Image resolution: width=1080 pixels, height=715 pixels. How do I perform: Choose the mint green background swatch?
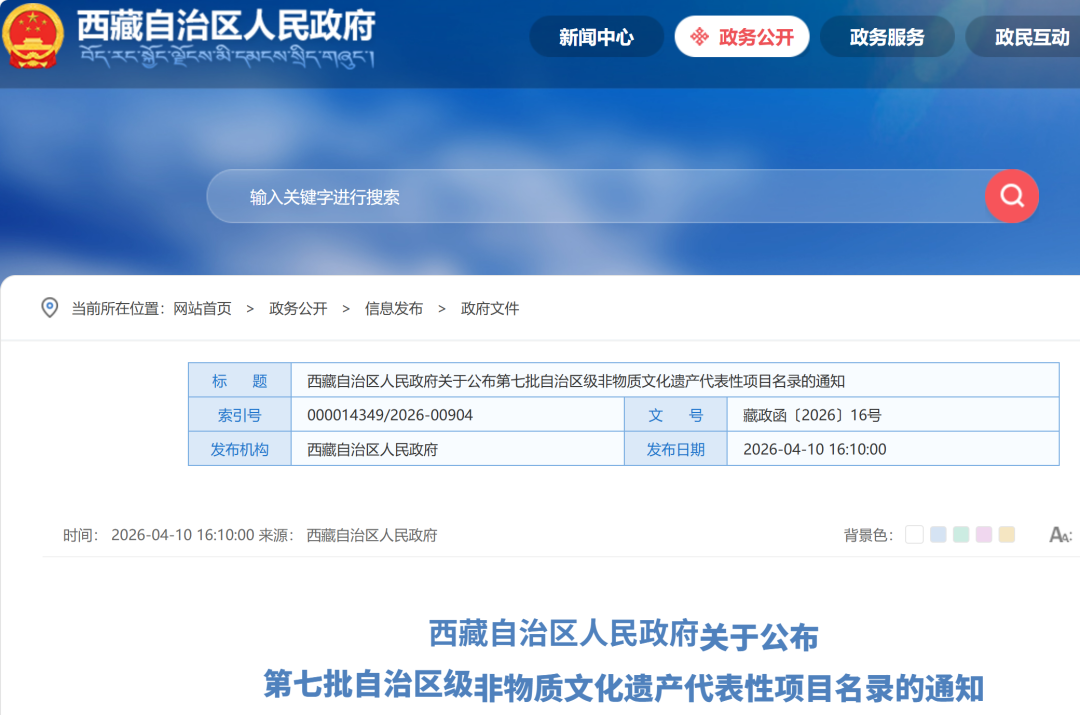961,535
